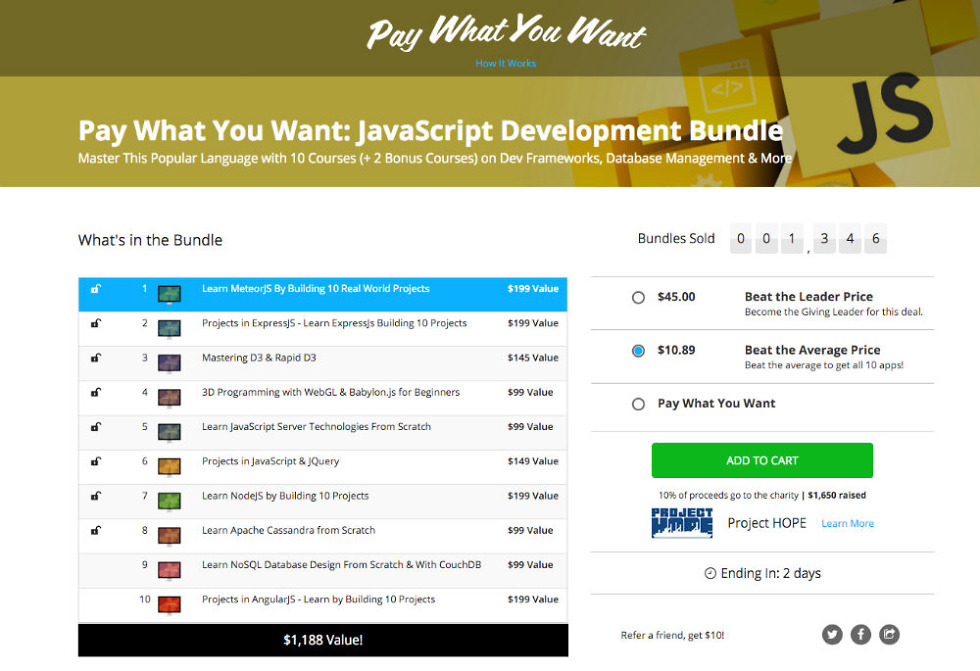Click lock icon for Apache Cassandra course
This screenshot has width=980, height=671.
point(96,531)
